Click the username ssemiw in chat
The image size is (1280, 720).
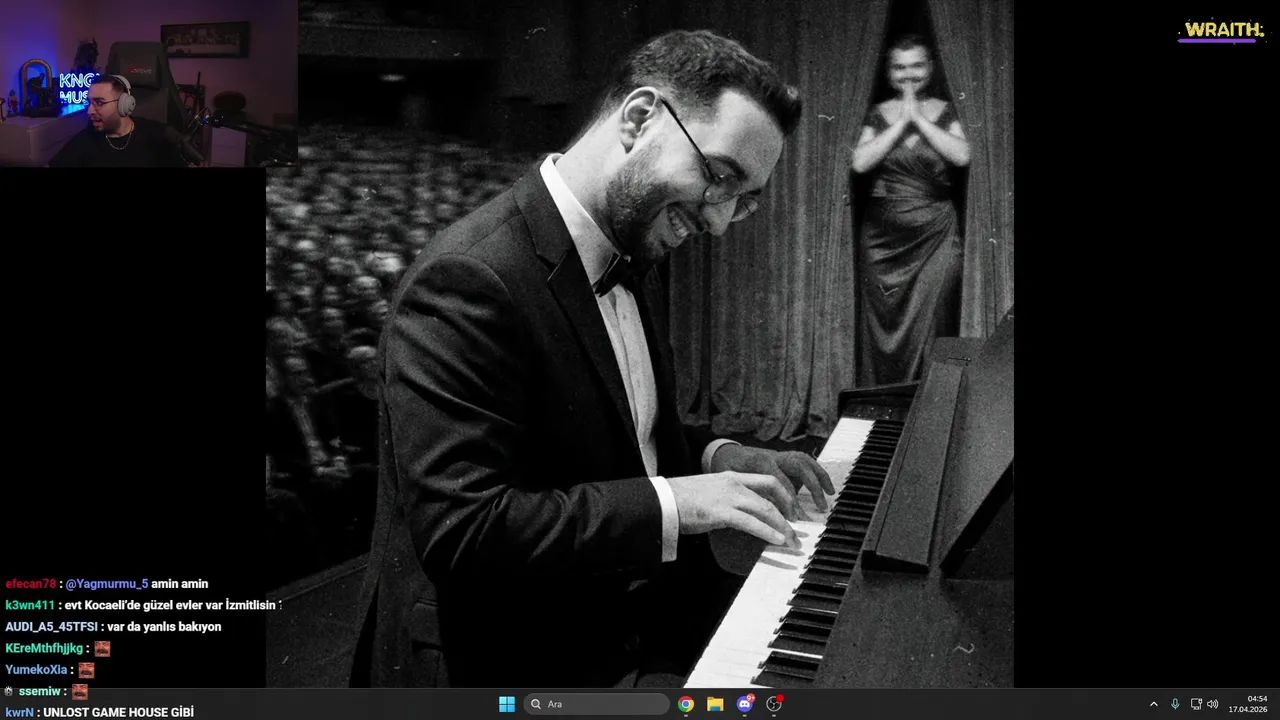click(40, 691)
